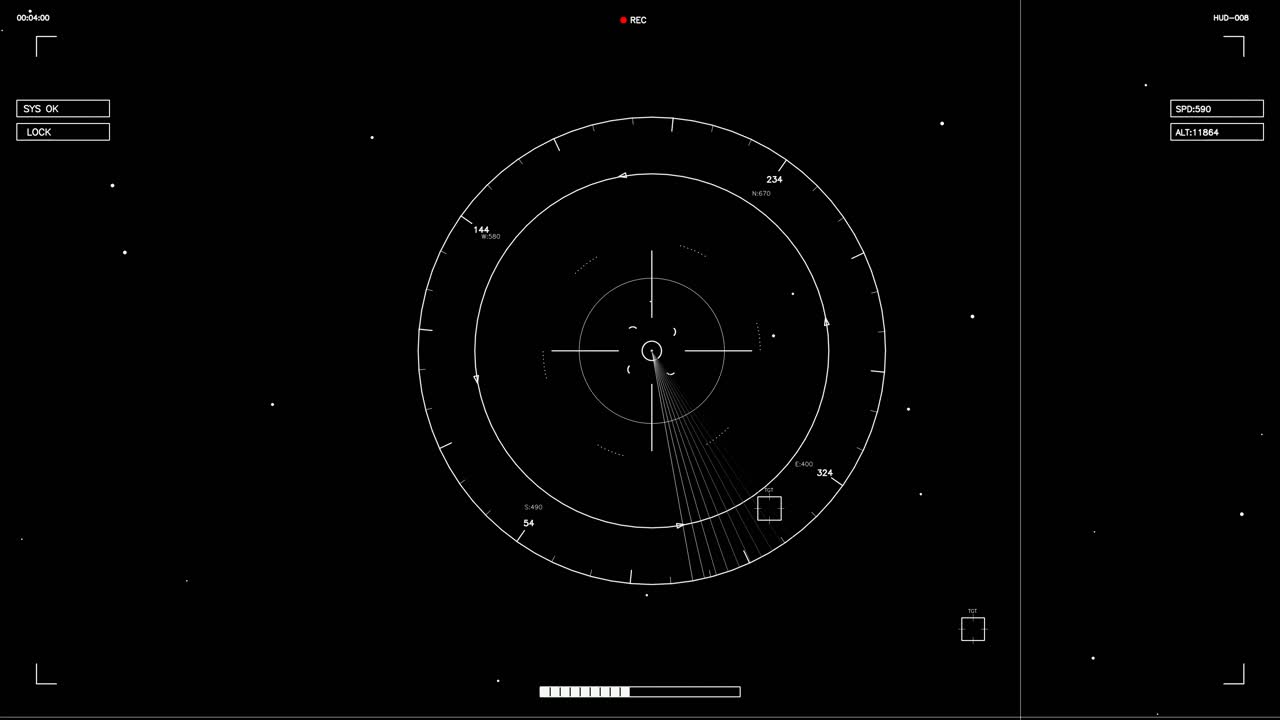Viewport: 1280px width, 720px height.
Task: Click the 00:04:00 timecode
Action: tap(33, 18)
